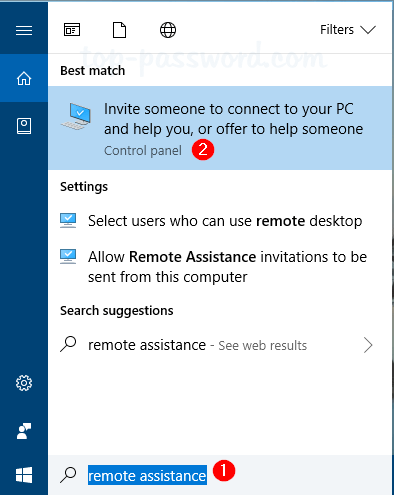Image resolution: width=394 pixels, height=495 pixels.
Task: Click the search box containing remote assistance
Action: [x=220, y=475]
